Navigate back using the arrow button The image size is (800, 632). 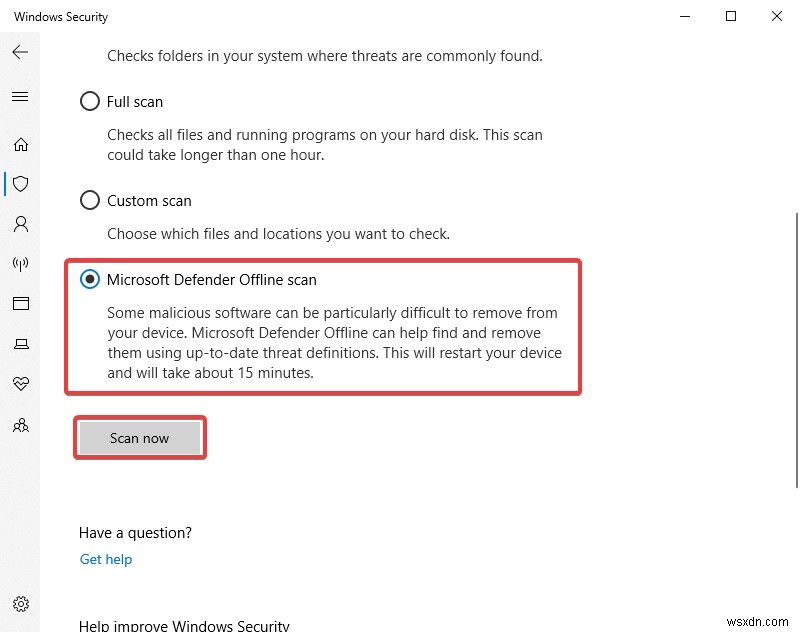pos(20,52)
